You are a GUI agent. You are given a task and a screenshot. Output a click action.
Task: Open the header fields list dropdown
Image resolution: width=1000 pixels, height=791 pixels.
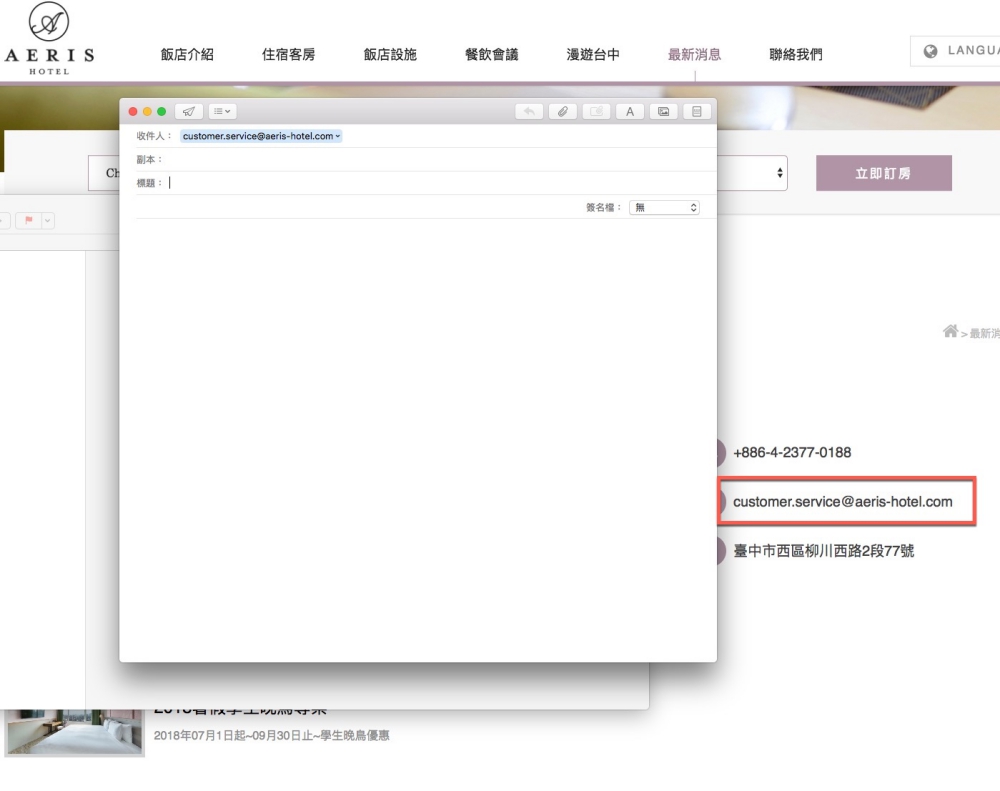[x=223, y=112]
